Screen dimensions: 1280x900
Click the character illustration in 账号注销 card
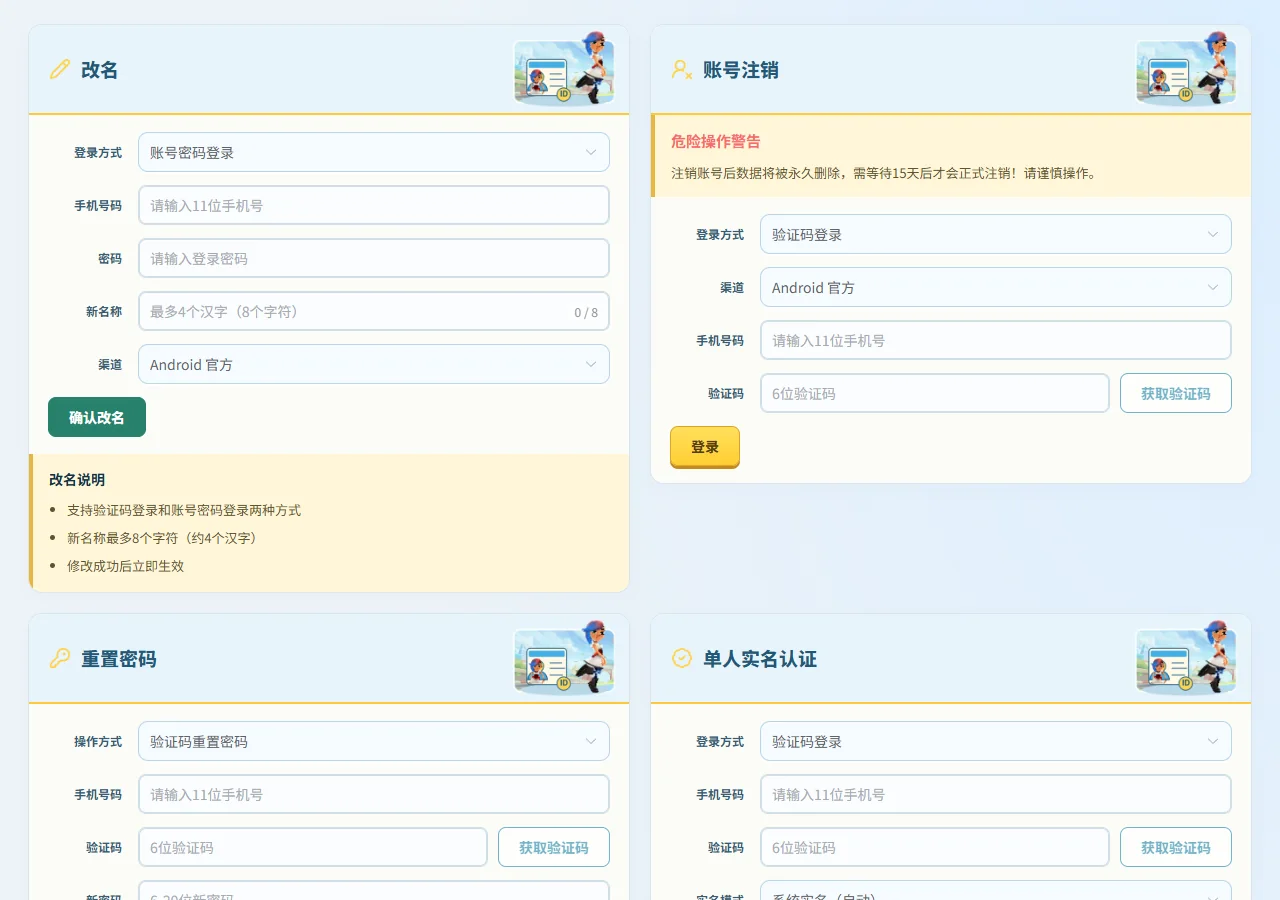click(1186, 68)
